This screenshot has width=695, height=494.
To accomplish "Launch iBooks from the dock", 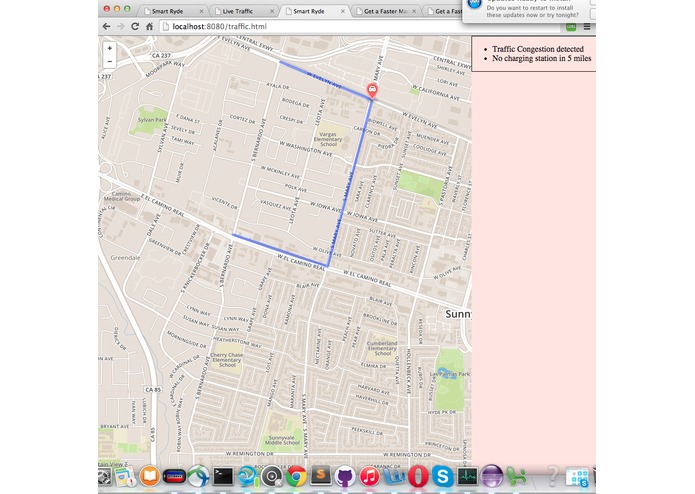I will click(x=150, y=476).
